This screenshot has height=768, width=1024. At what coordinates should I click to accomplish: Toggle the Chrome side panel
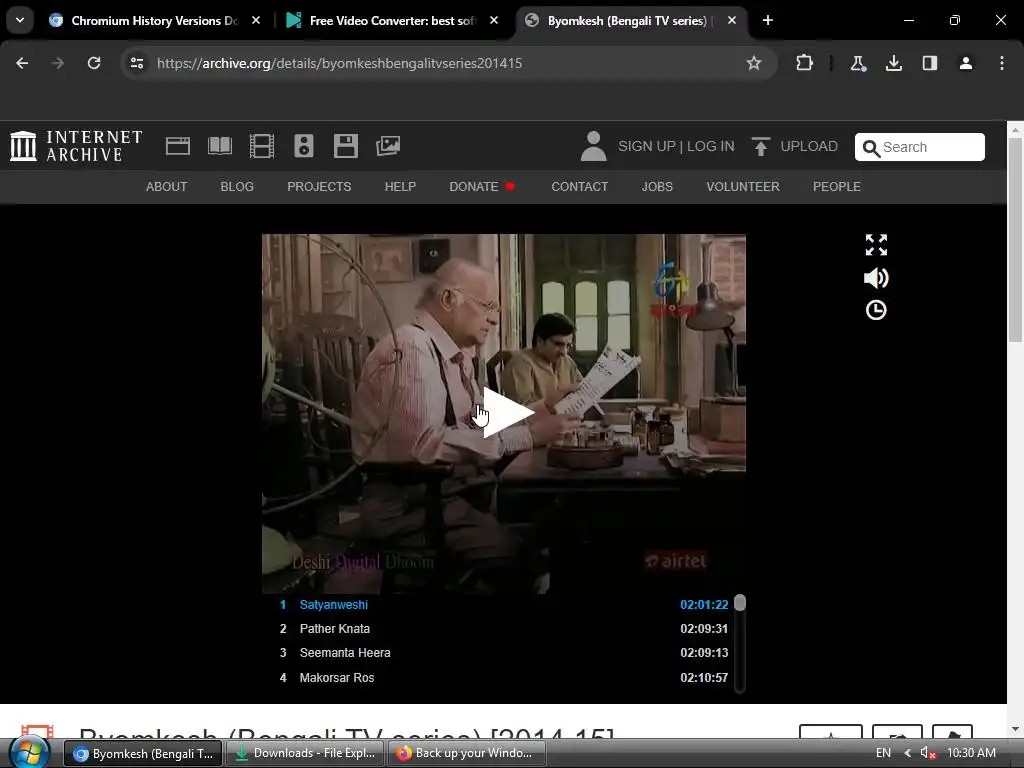(x=930, y=63)
